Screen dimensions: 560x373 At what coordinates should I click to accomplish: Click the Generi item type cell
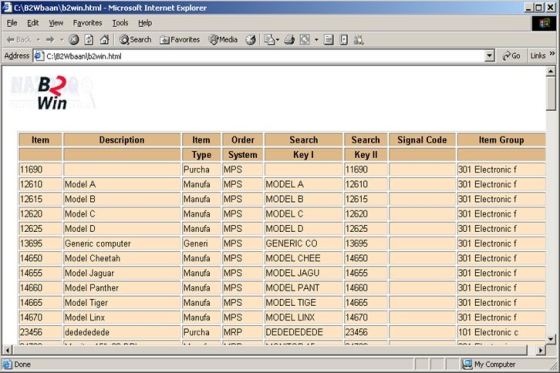pyautogui.click(x=201, y=243)
